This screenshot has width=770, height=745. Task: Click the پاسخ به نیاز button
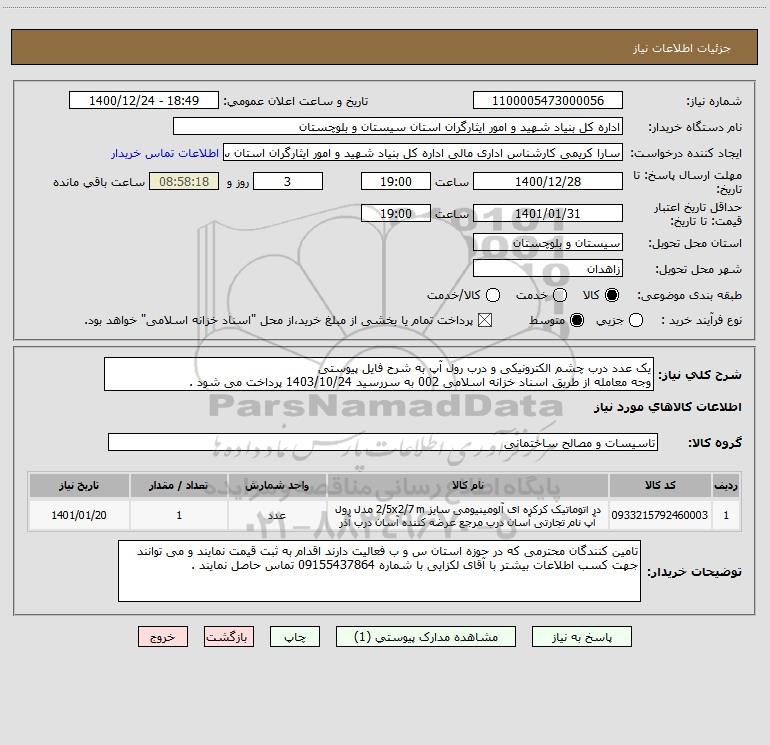click(x=581, y=637)
